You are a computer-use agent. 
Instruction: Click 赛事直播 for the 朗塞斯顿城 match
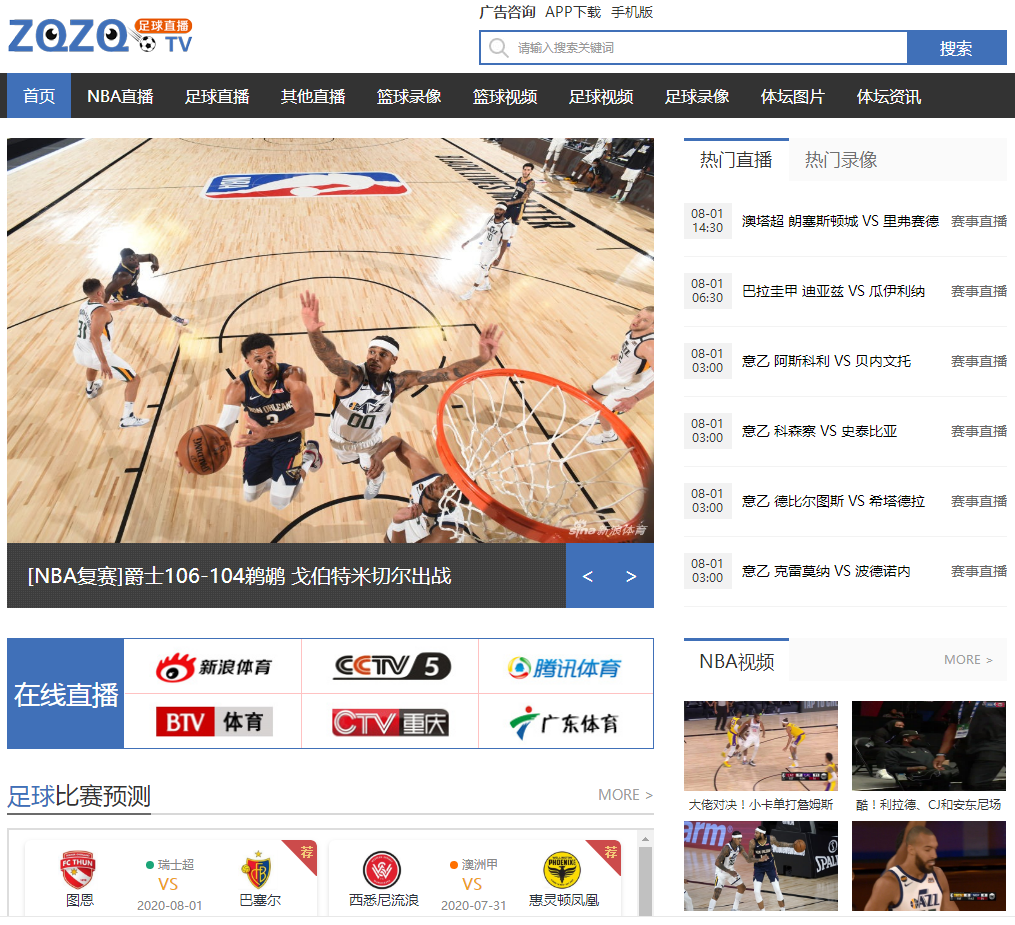pyautogui.click(x=979, y=221)
